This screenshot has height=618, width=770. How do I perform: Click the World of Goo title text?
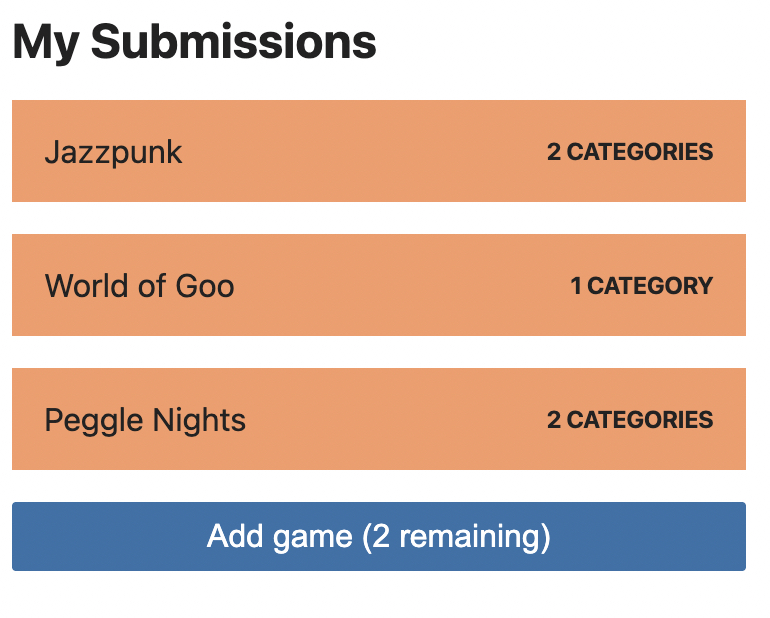[x=139, y=286]
